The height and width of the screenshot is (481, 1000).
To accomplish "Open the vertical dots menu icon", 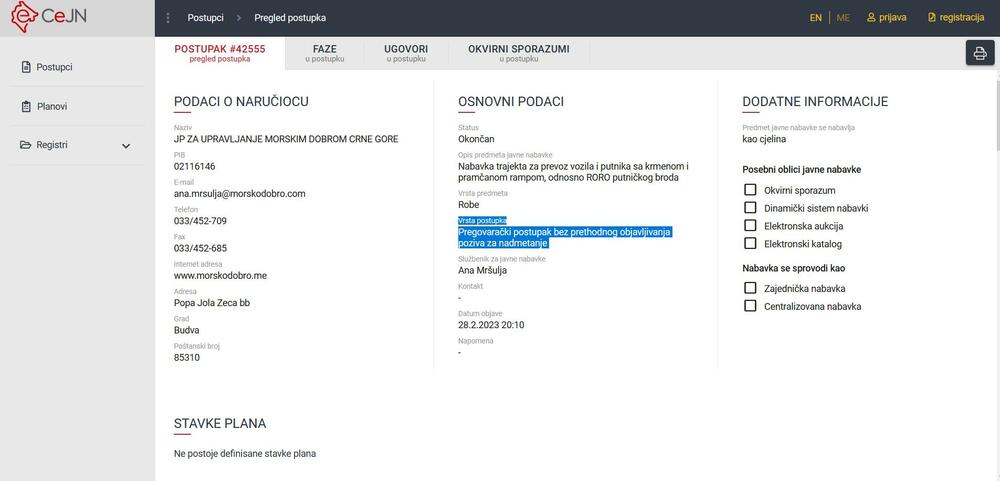I will point(168,18).
